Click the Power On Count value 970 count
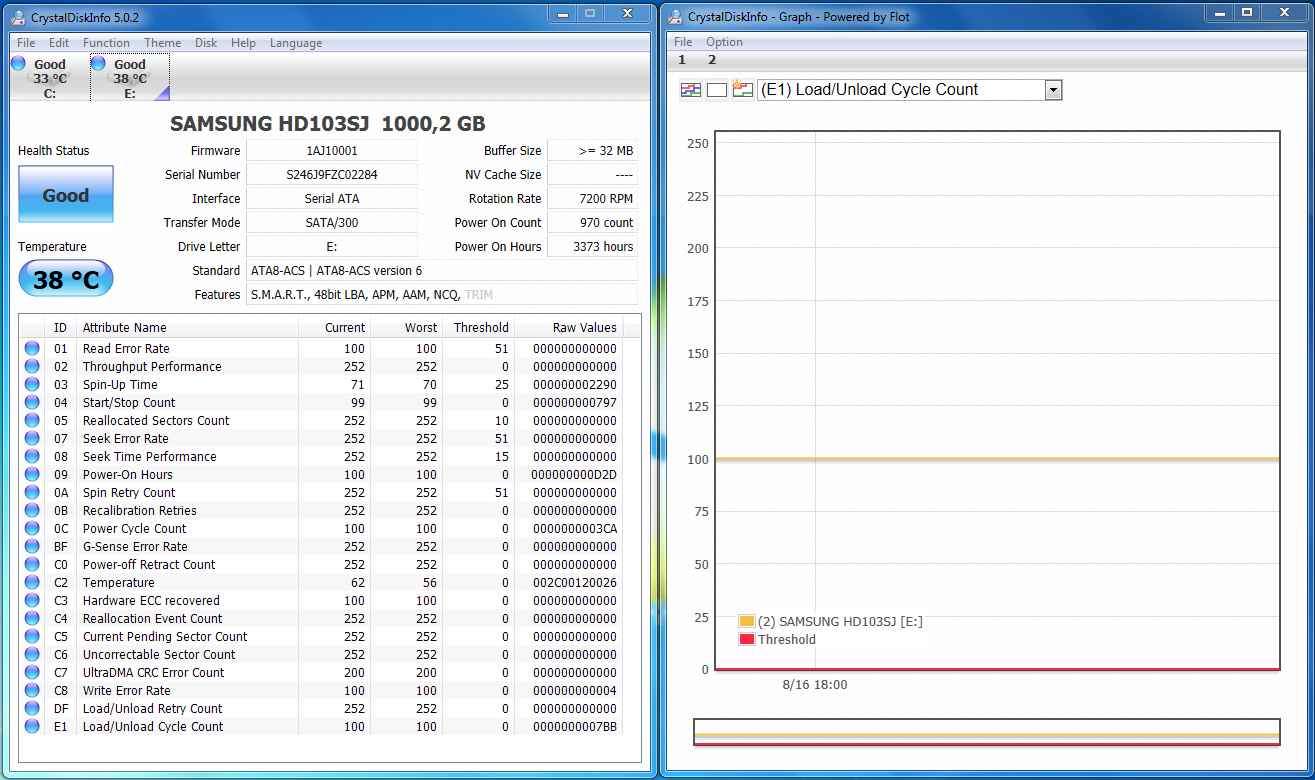The height and width of the screenshot is (780, 1315). pos(592,223)
